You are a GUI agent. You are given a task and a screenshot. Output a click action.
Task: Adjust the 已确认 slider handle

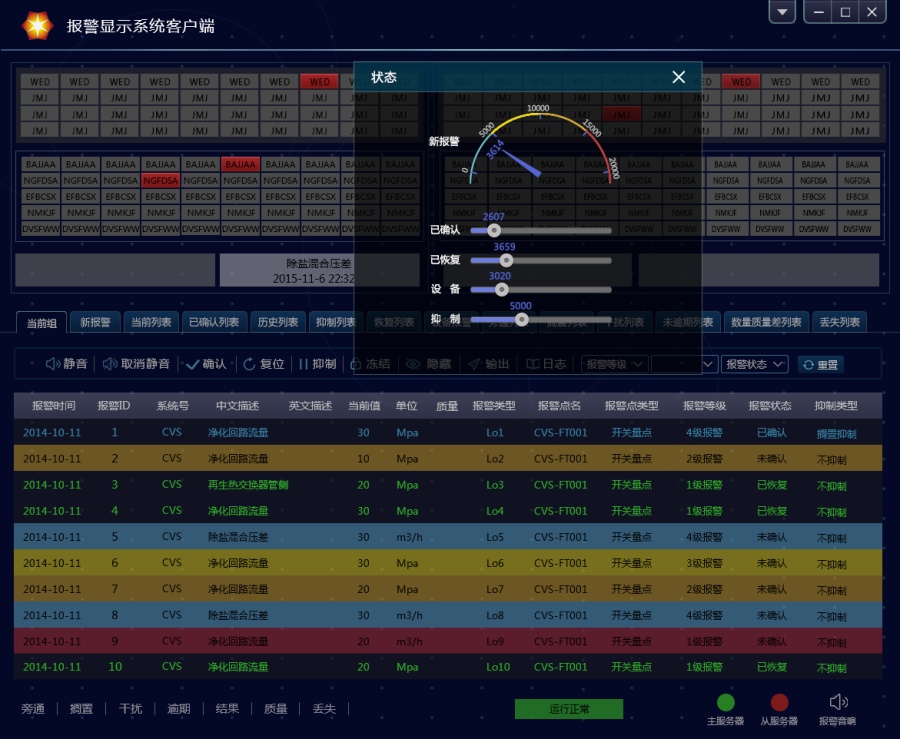[x=494, y=231]
